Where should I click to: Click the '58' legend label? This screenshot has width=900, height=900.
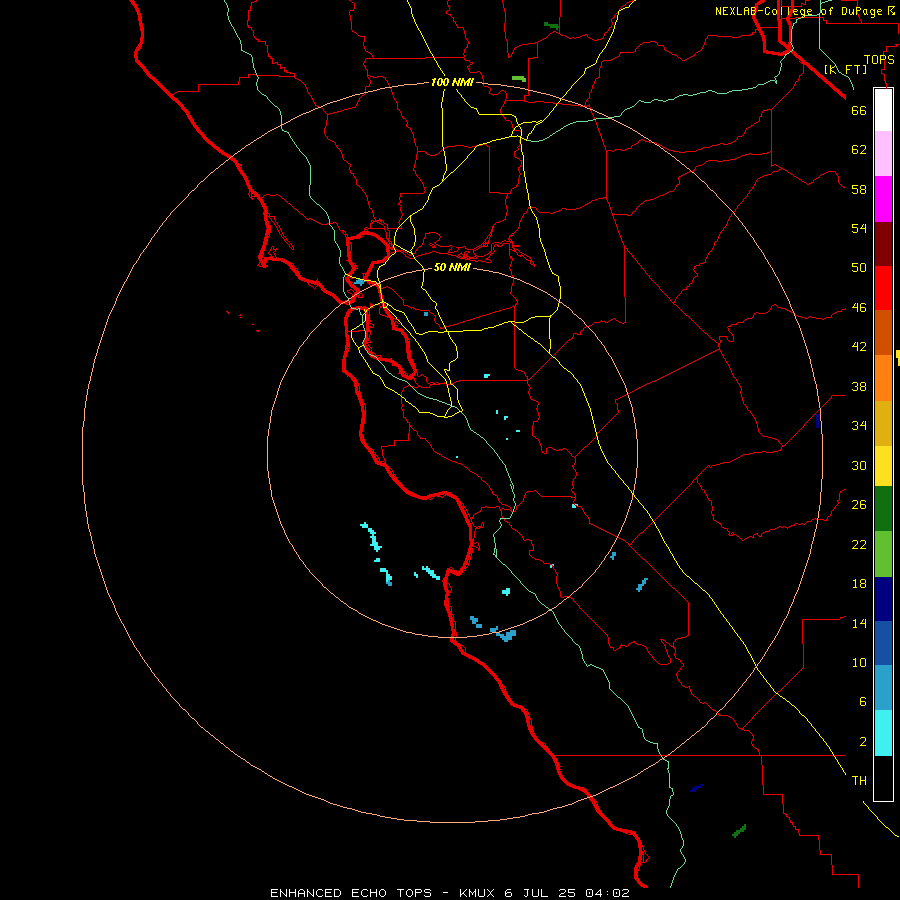[x=859, y=189]
